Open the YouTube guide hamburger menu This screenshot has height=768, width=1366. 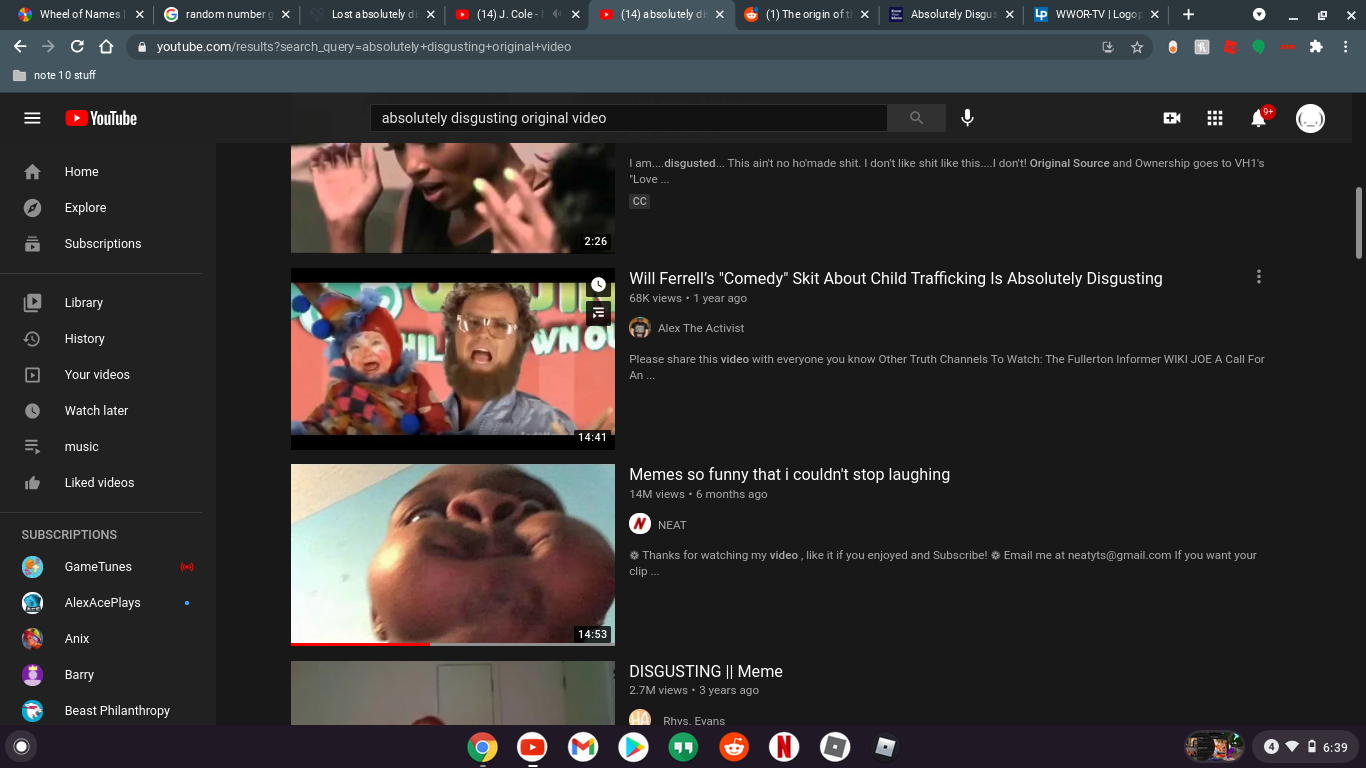coord(32,118)
